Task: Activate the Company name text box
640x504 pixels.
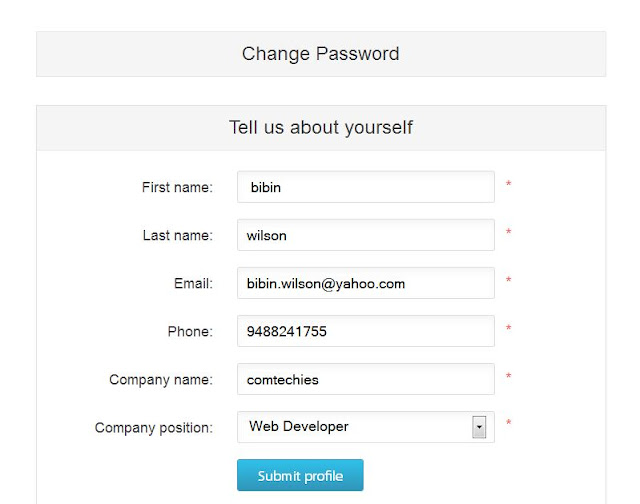Action: click(x=366, y=379)
